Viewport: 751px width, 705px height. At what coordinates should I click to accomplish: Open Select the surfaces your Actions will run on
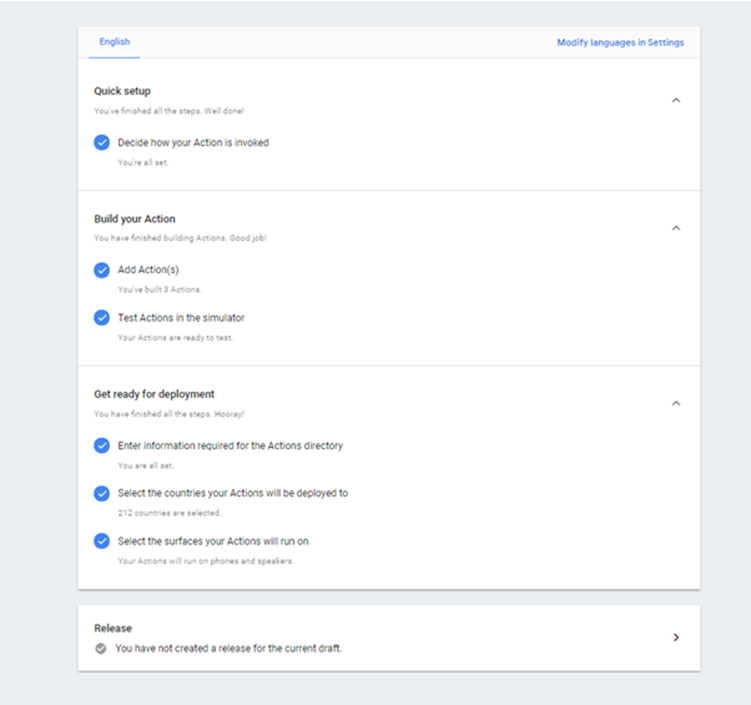pyautogui.click(x=213, y=541)
